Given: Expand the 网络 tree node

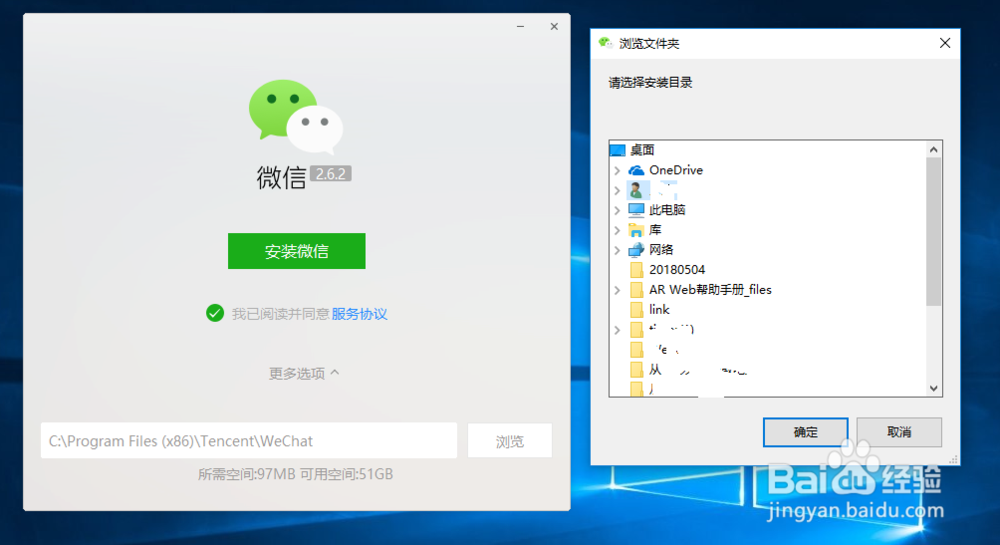Looking at the screenshot, I should 617,250.
